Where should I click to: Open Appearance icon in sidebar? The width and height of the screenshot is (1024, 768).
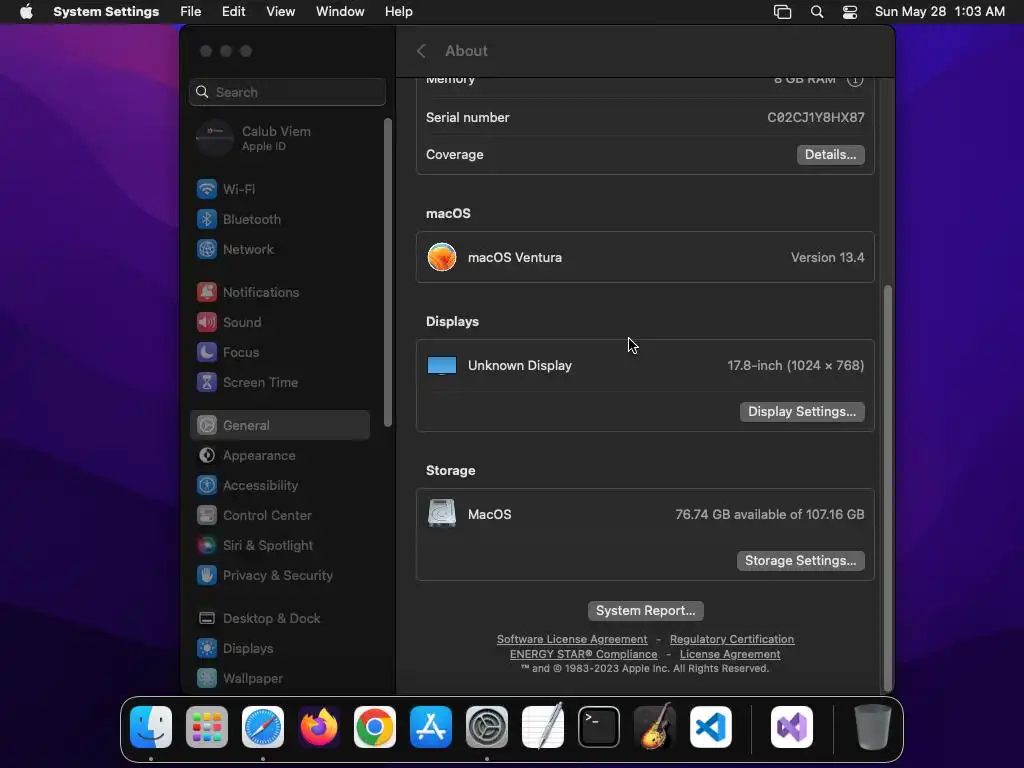(207, 455)
